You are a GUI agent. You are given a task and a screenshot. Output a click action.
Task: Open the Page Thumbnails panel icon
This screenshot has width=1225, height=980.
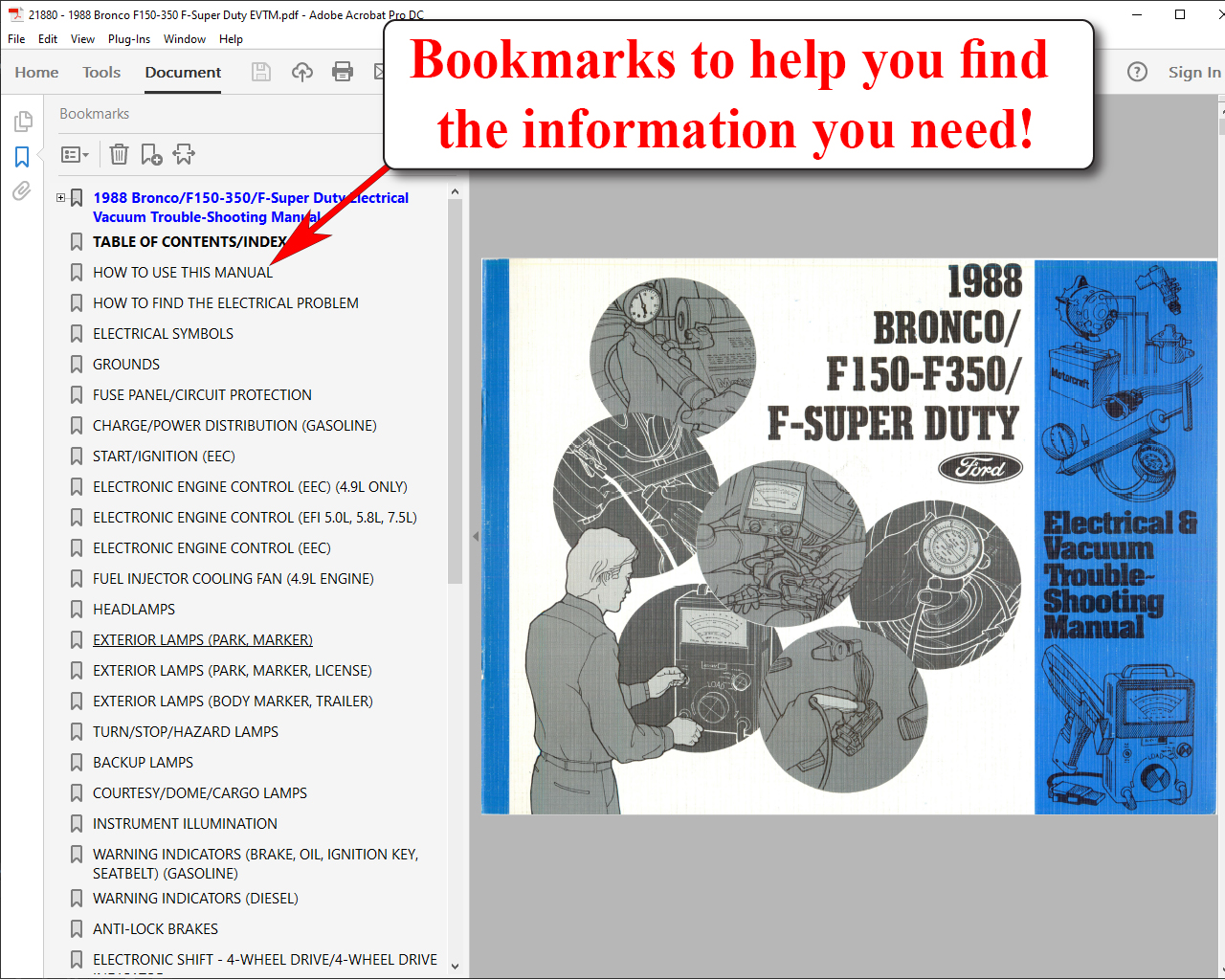click(x=23, y=122)
